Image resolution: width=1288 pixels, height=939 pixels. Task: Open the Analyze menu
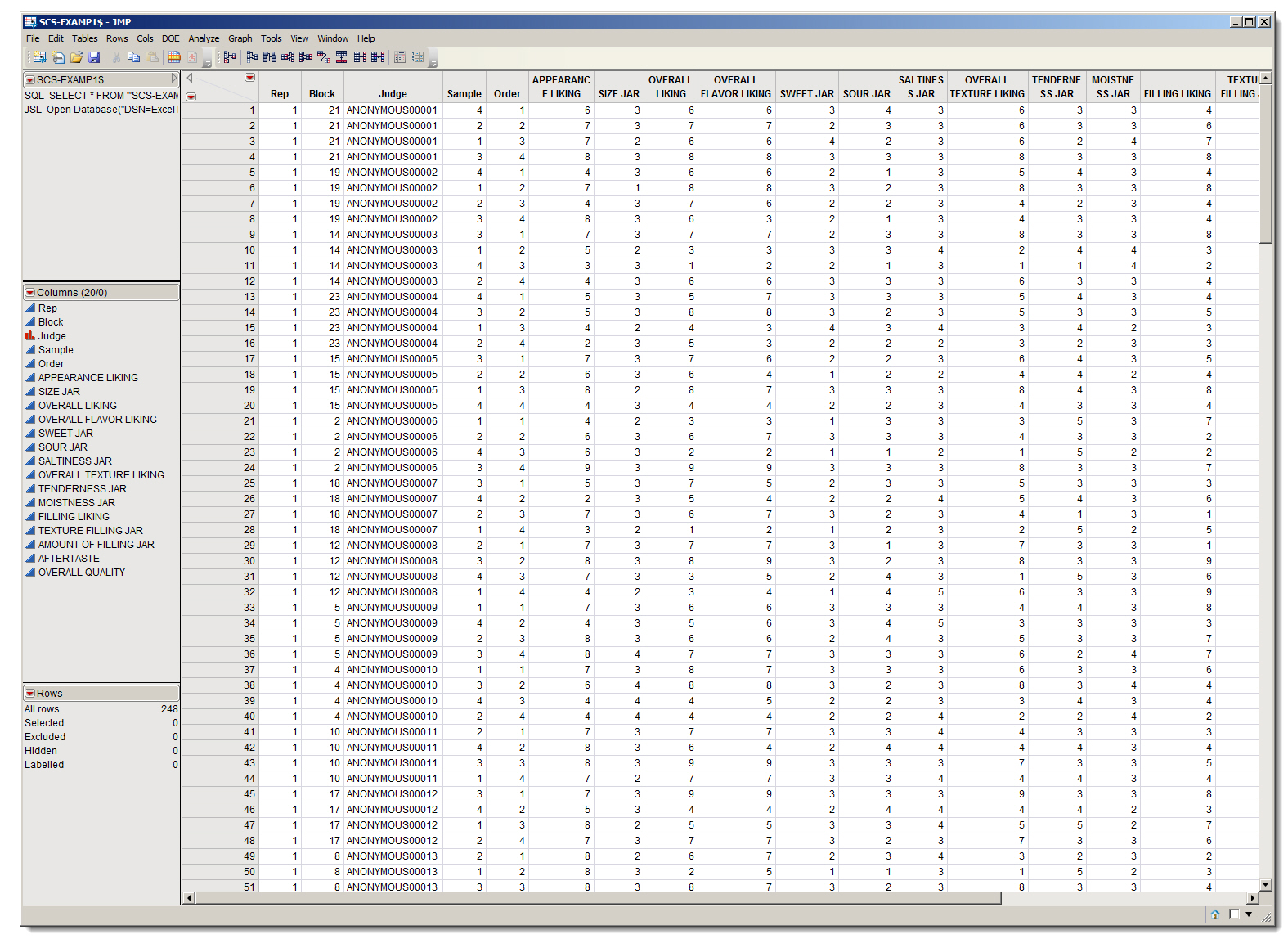point(204,38)
